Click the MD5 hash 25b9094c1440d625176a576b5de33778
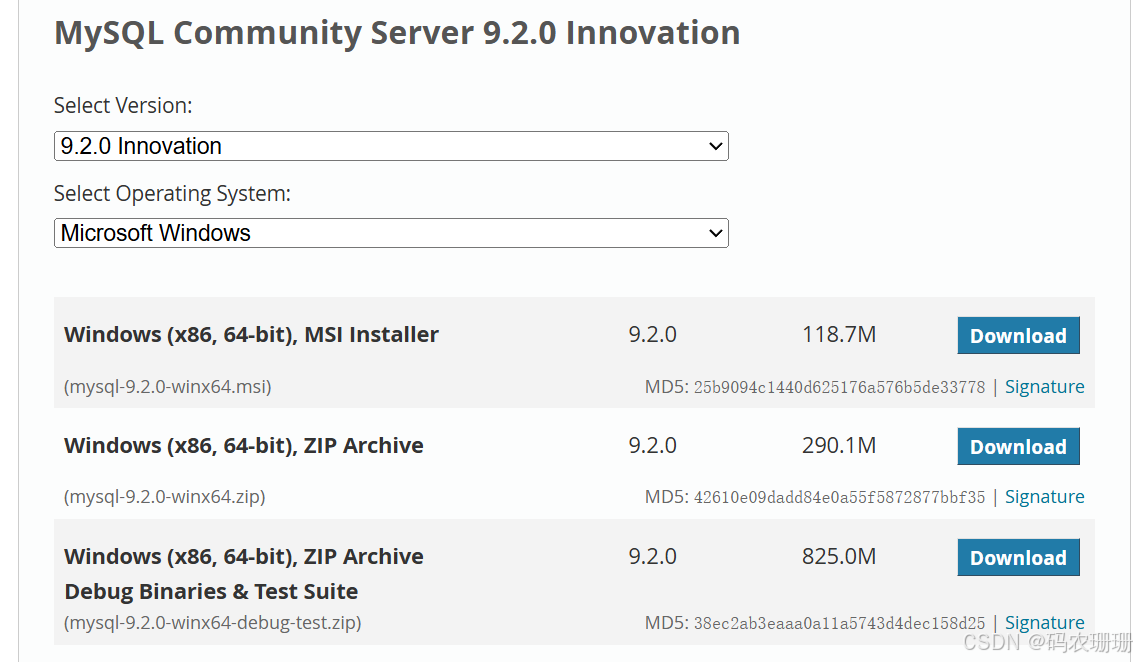Viewport: 1137px width, 662px height. pyautogui.click(x=839, y=387)
